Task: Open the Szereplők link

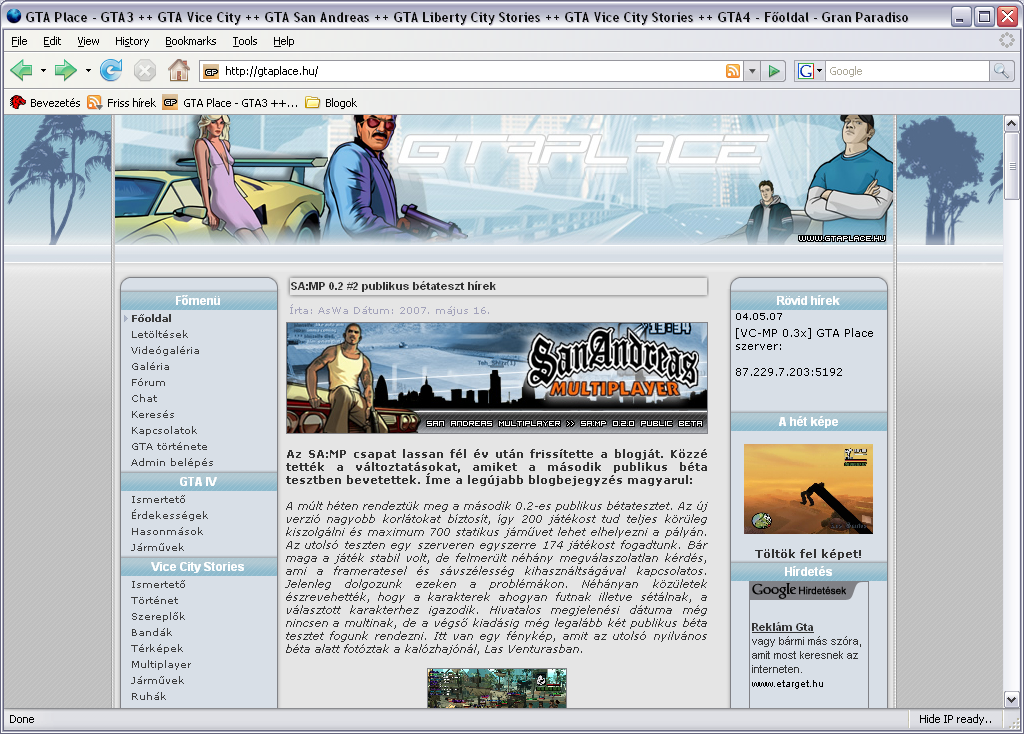Action: coord(157,616)
